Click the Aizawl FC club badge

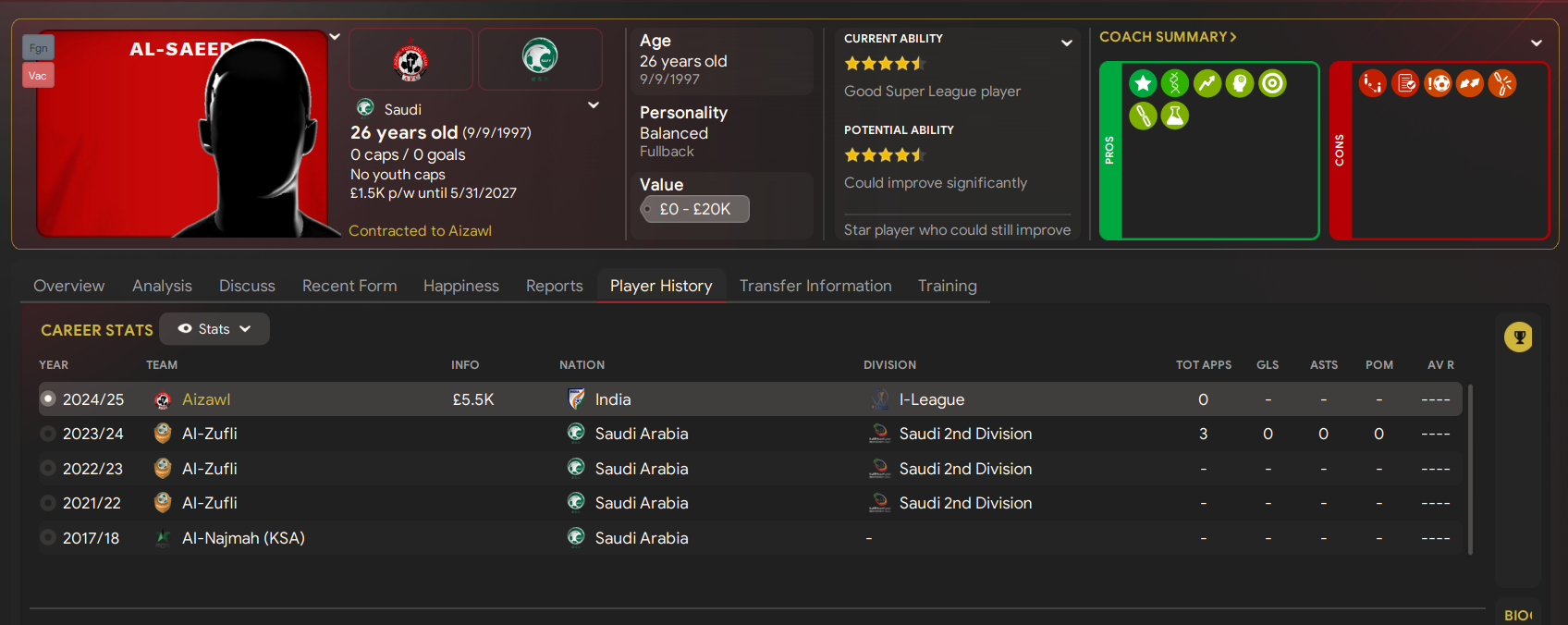tap(410, 61)
